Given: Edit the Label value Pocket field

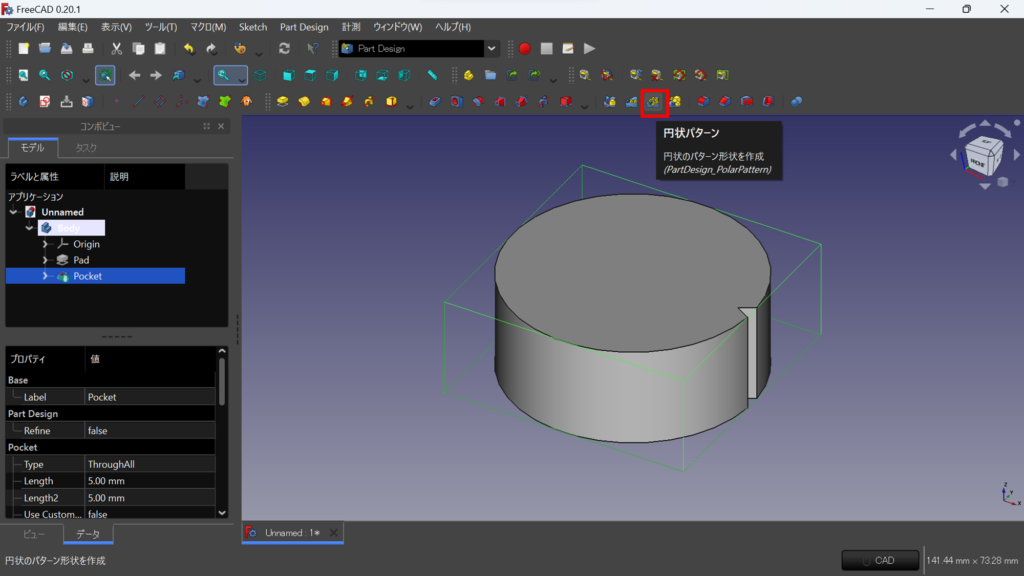Looking at the screenshot, I should (x=150, y=397).
